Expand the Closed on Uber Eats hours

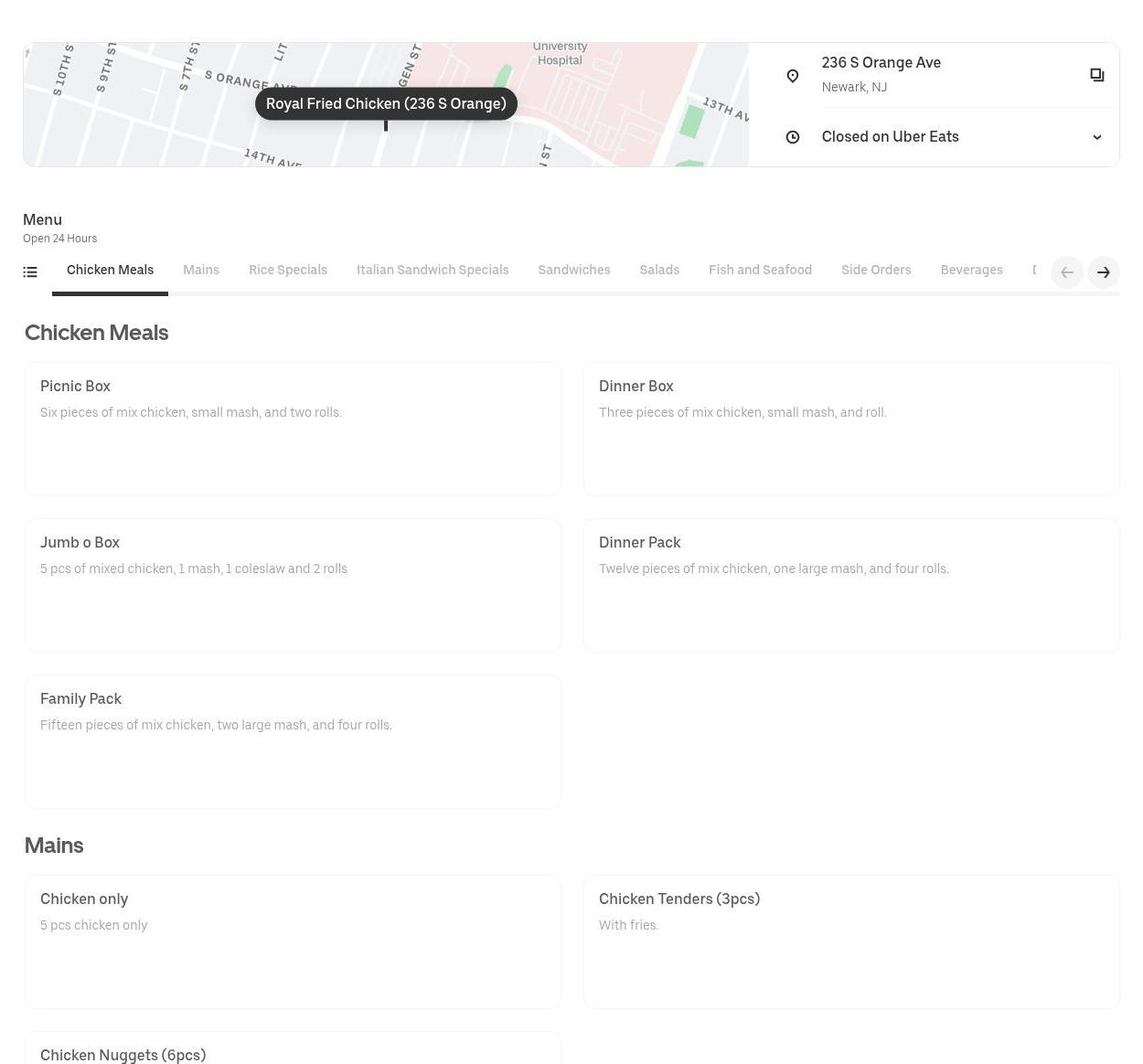tap(1096, 137)
